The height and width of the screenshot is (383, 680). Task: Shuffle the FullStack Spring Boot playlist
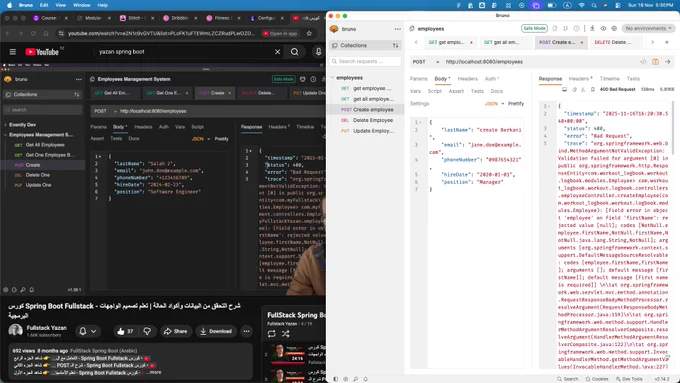coord(285,334)
